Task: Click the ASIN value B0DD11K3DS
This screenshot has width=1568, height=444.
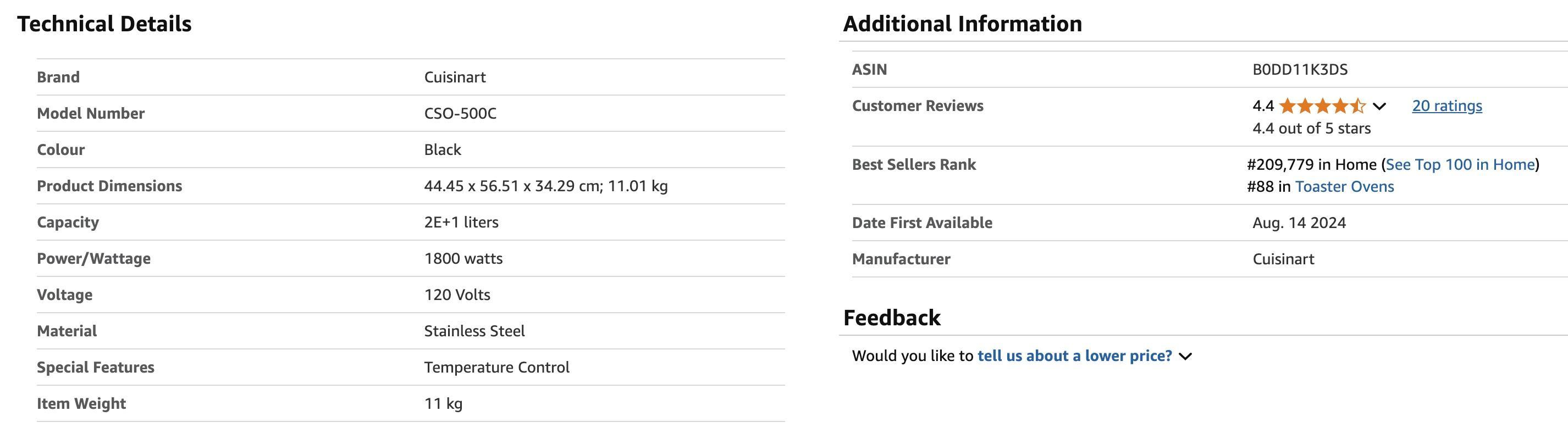Action: [x=1300, y=69]
